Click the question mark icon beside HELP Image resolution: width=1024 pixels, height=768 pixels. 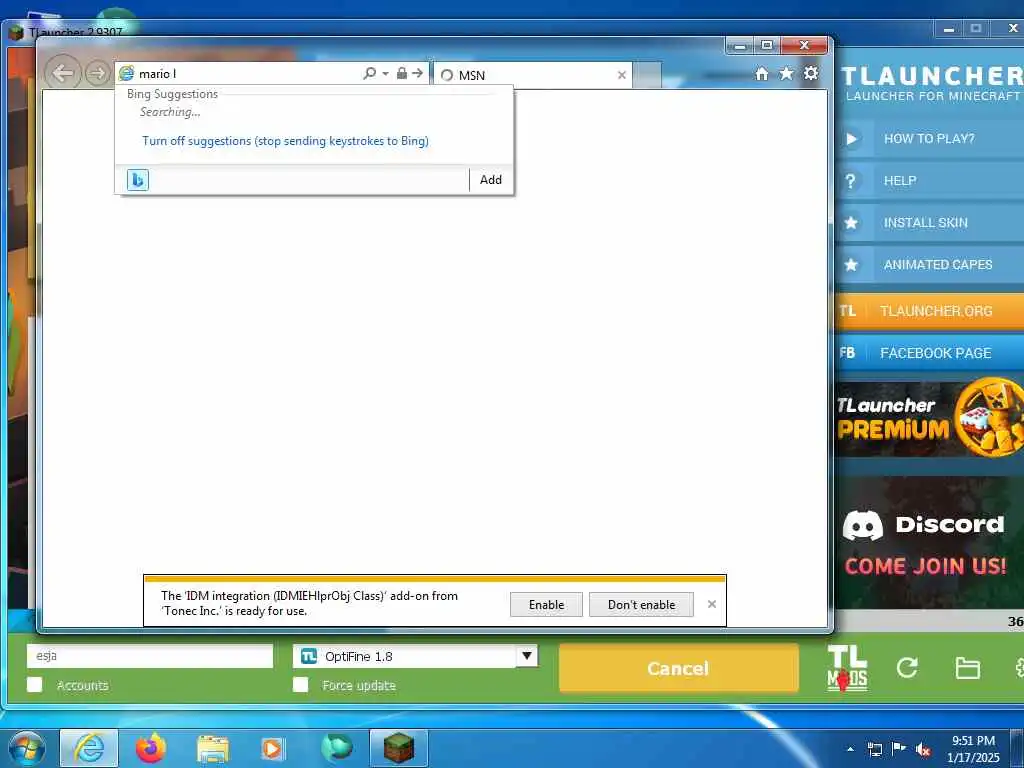(x=850, y=181)
